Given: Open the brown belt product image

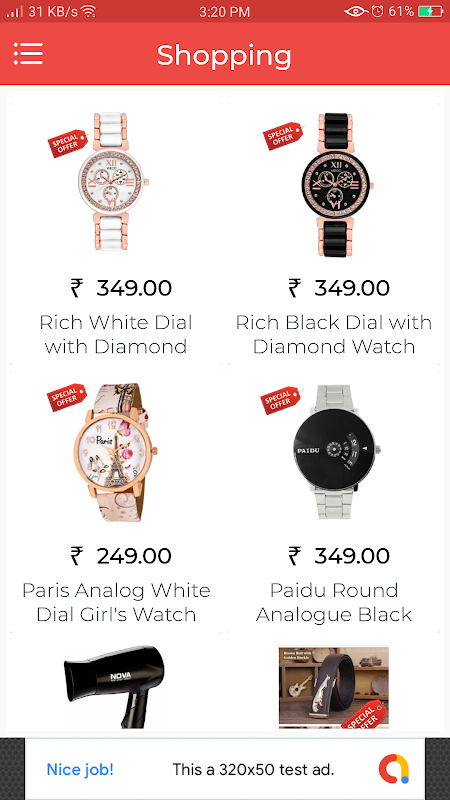Looking at the screenshot, I should pos(334,687).
